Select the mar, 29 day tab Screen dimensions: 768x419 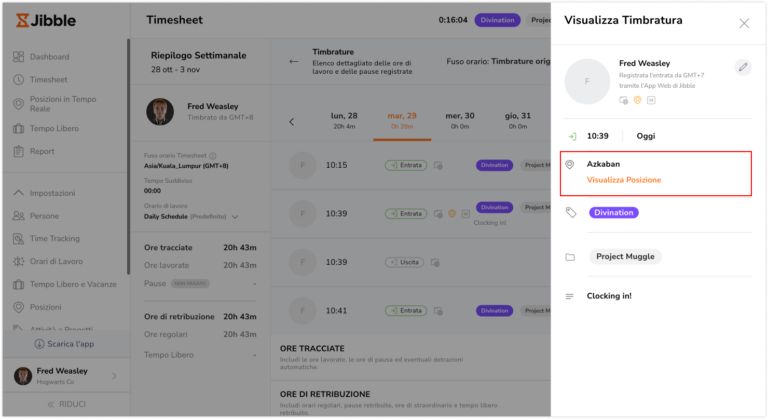coord(402,120)
